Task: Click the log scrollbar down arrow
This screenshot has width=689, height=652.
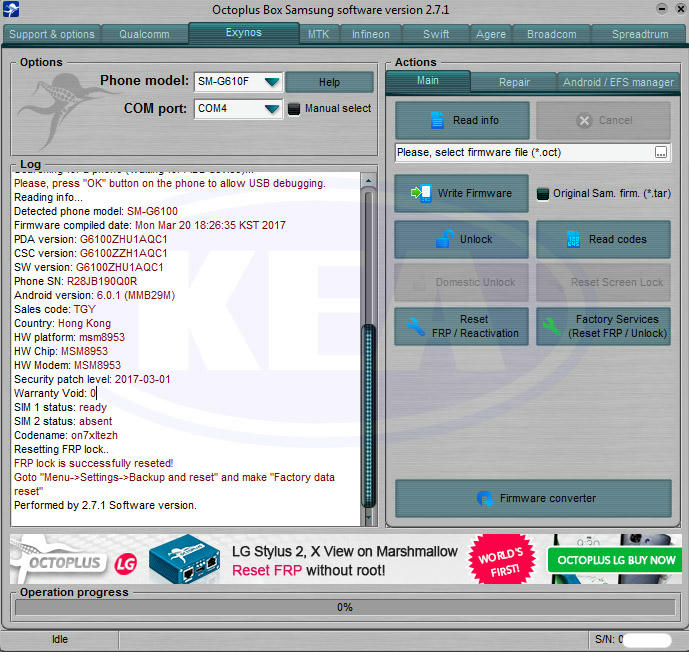Action: tap(368, 517)
